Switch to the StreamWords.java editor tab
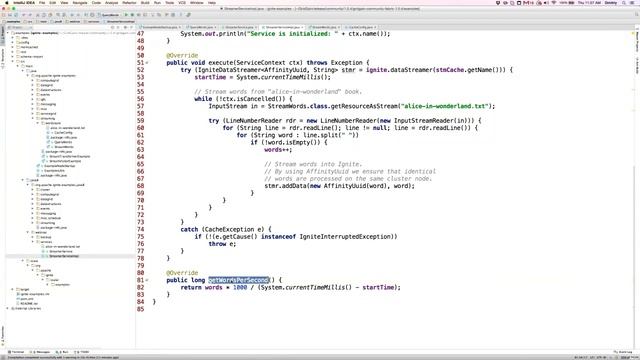This screenshot has width=640, height=360. coord(324,27)
